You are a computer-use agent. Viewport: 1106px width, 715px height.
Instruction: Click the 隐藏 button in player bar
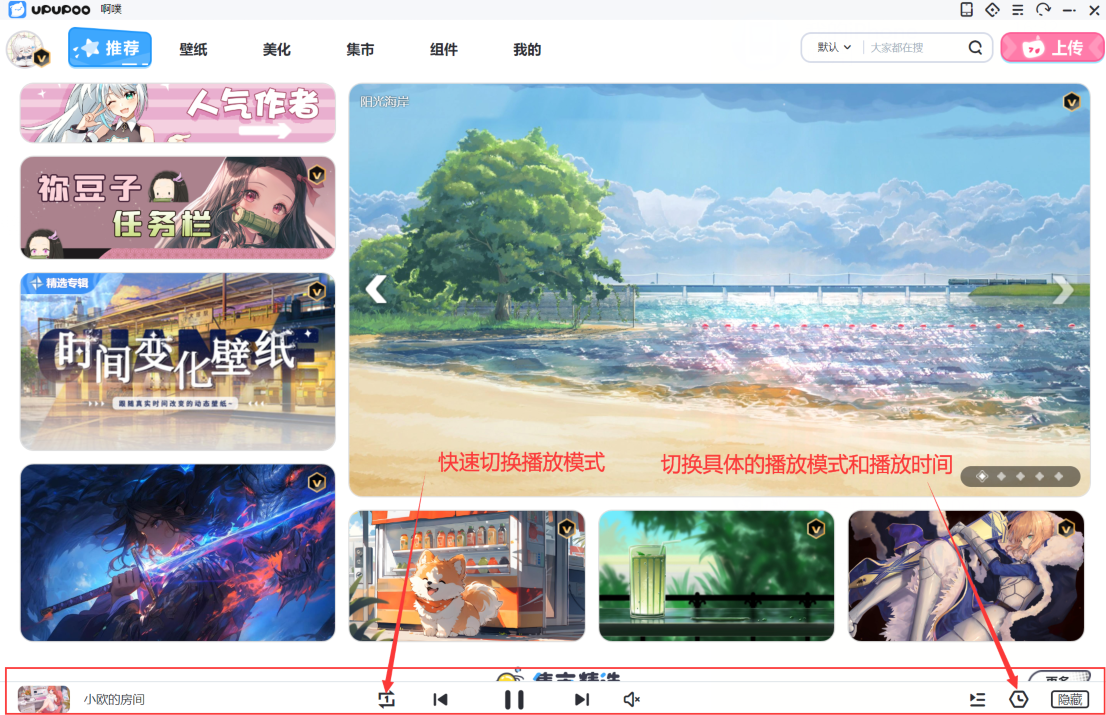tap(1068, 699)
